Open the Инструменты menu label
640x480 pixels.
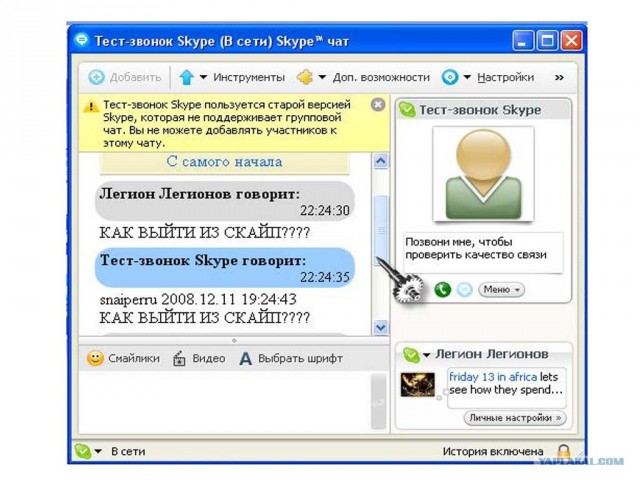pos(249,77)
